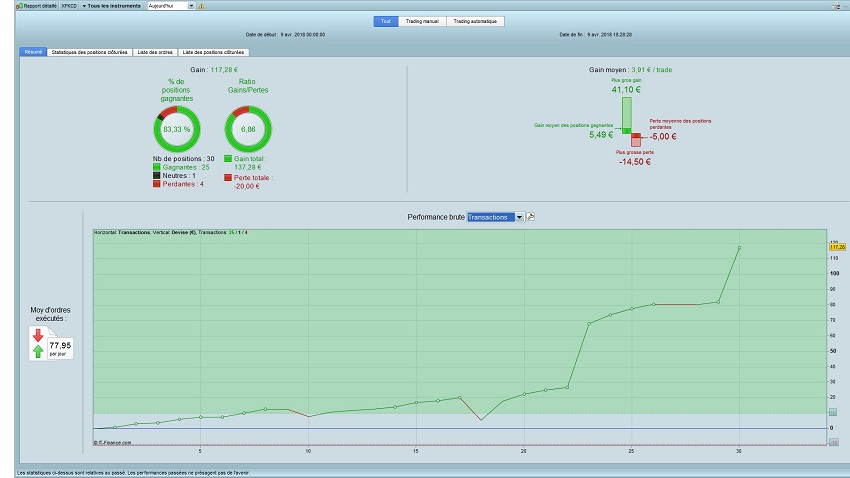Switch to the Résumé tab
Screen dimensions: 850x478
[33, 52]
